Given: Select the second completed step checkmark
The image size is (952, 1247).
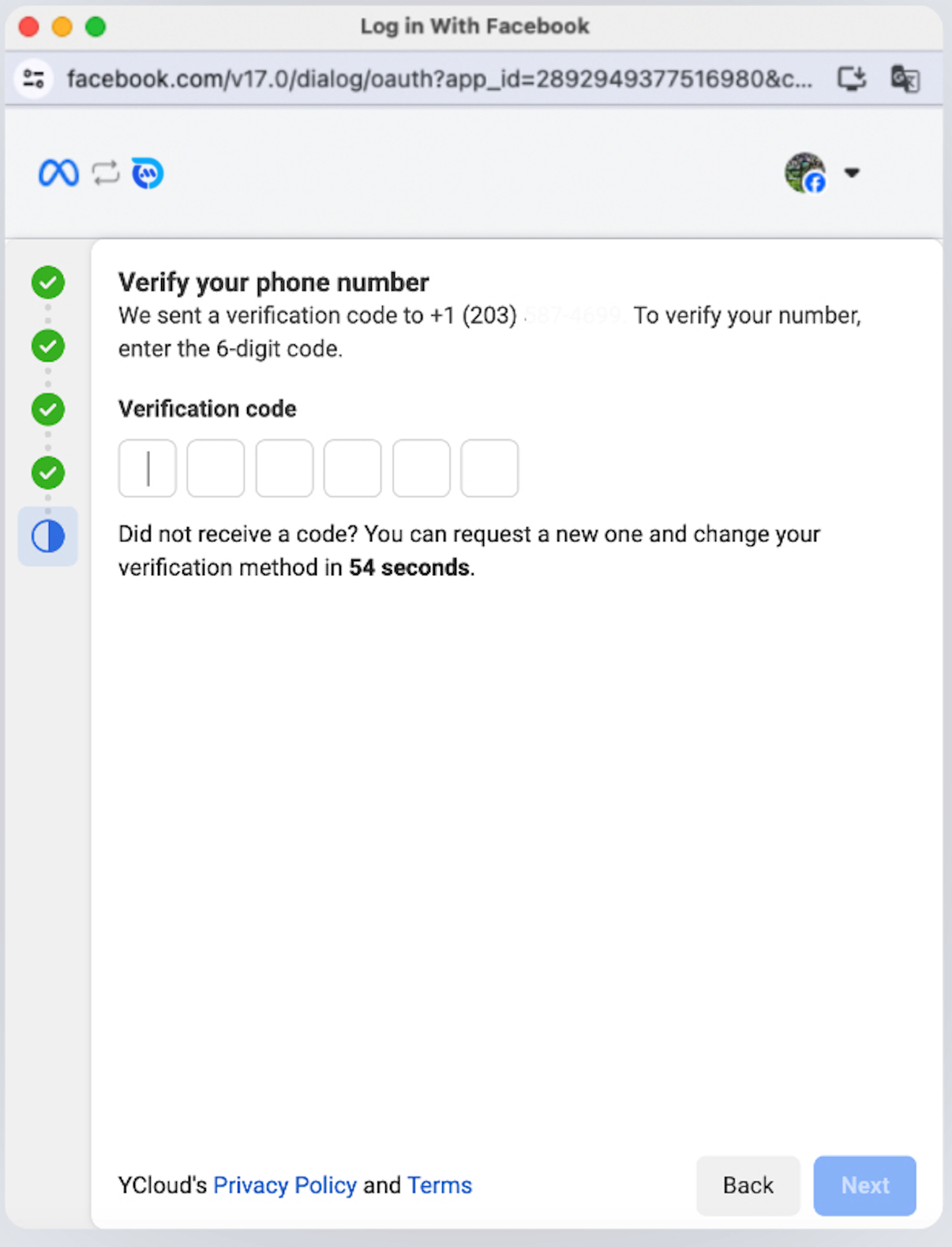Looking at the screenshot, I should [48, 346].
